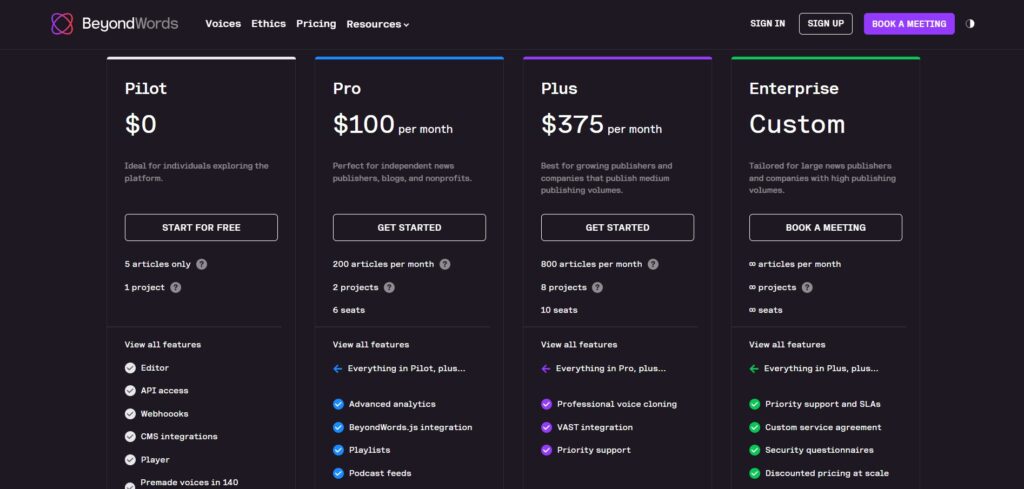Click the blue check next to BeyondWords.js integration

(x=338, y=428)
